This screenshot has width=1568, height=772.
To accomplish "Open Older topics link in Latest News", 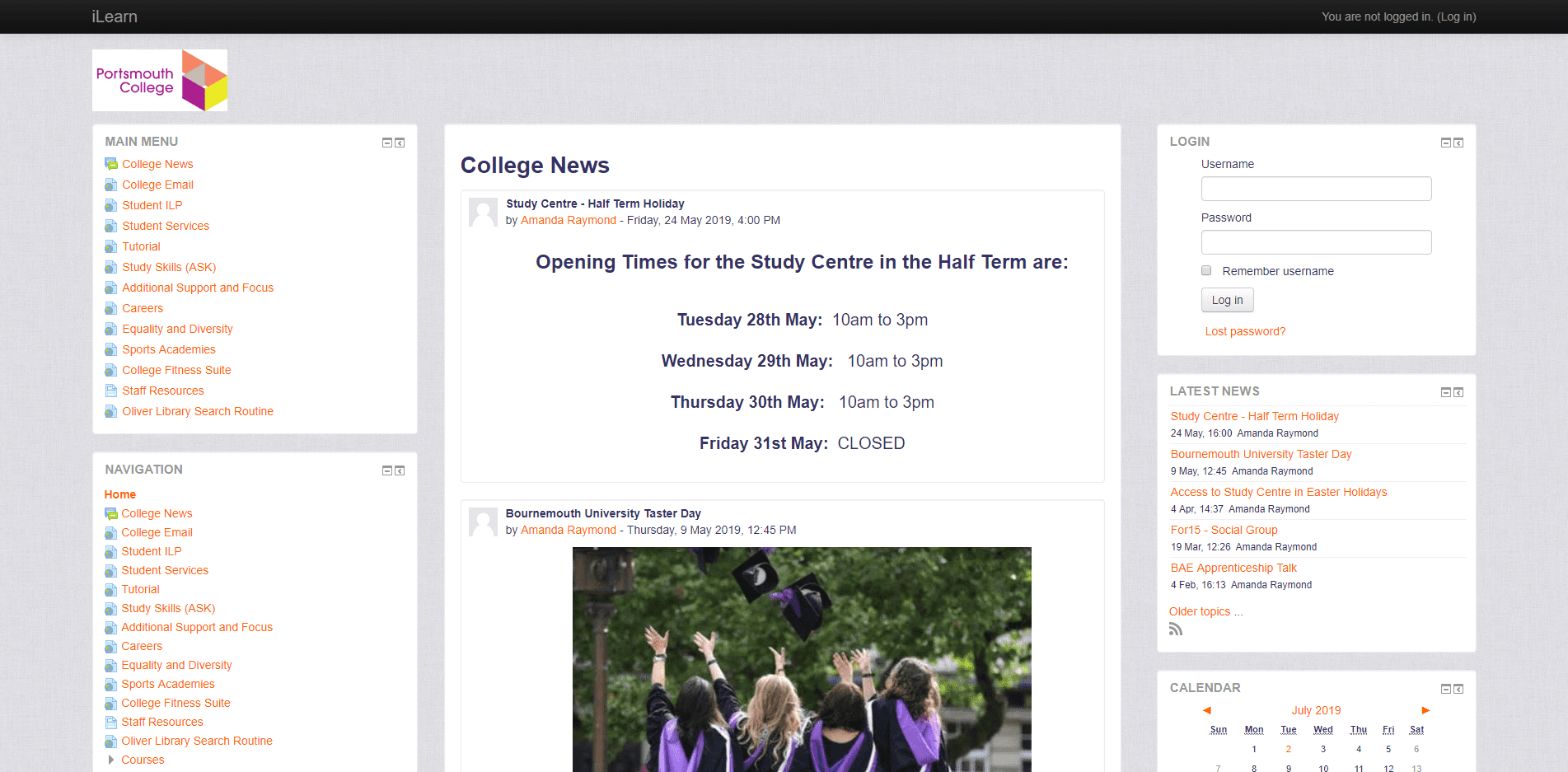I will (1205, 611).
